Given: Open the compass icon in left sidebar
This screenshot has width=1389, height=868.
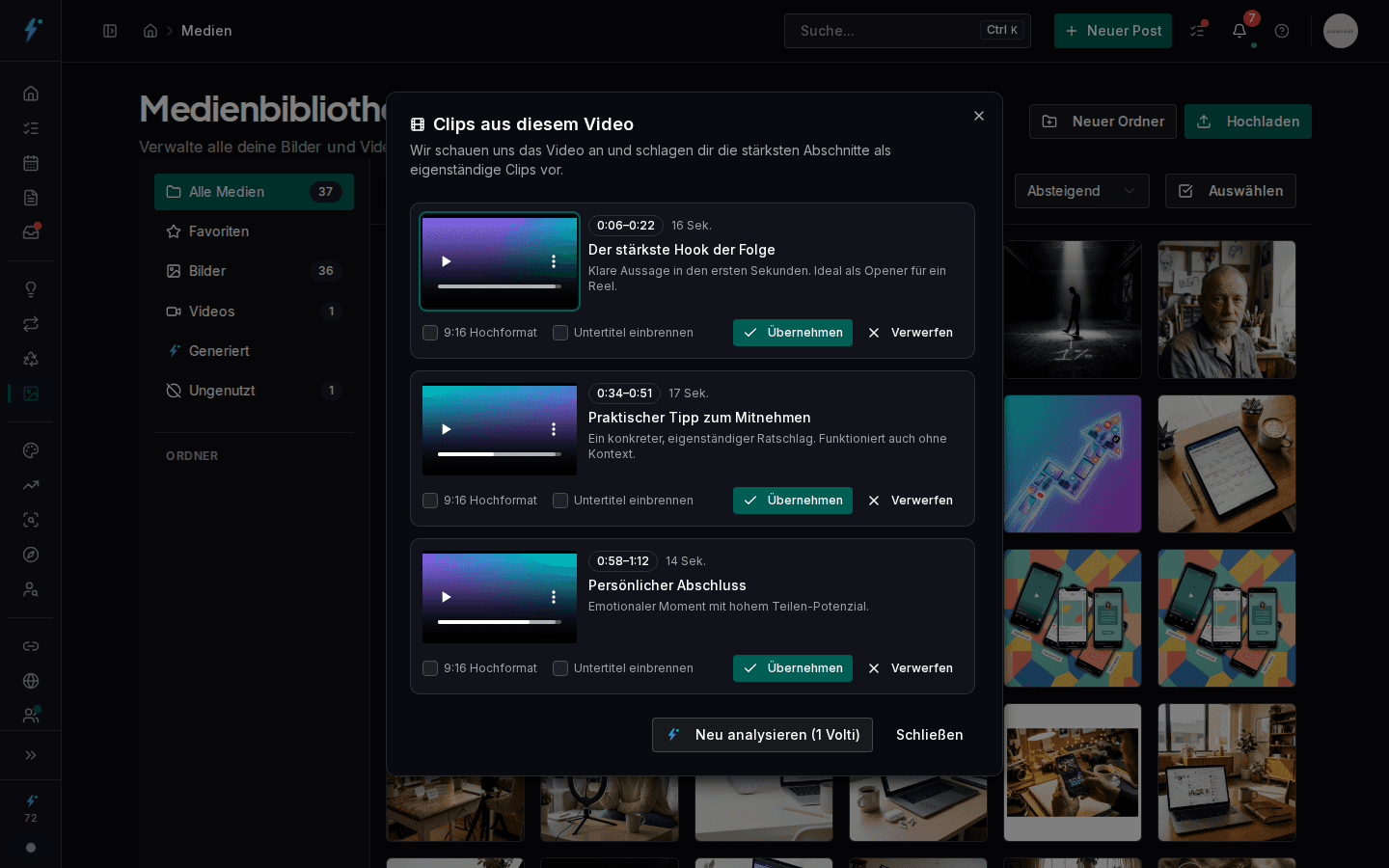Looking at the screenshot, I should pos(31,555).
